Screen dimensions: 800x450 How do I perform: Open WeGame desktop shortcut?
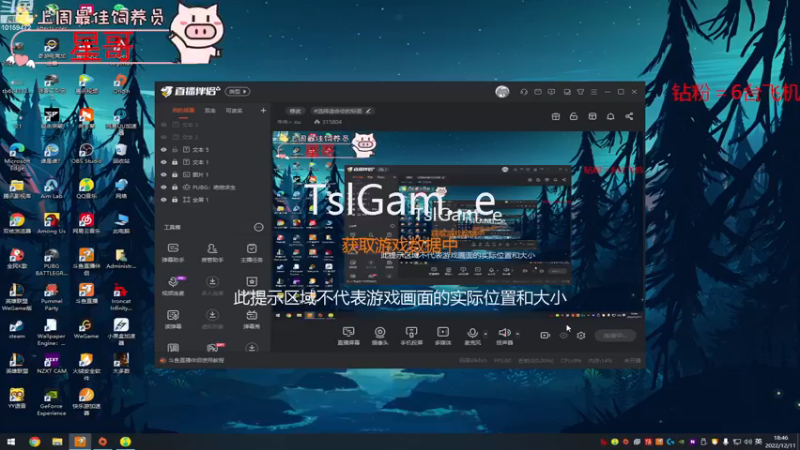(86, 329)
